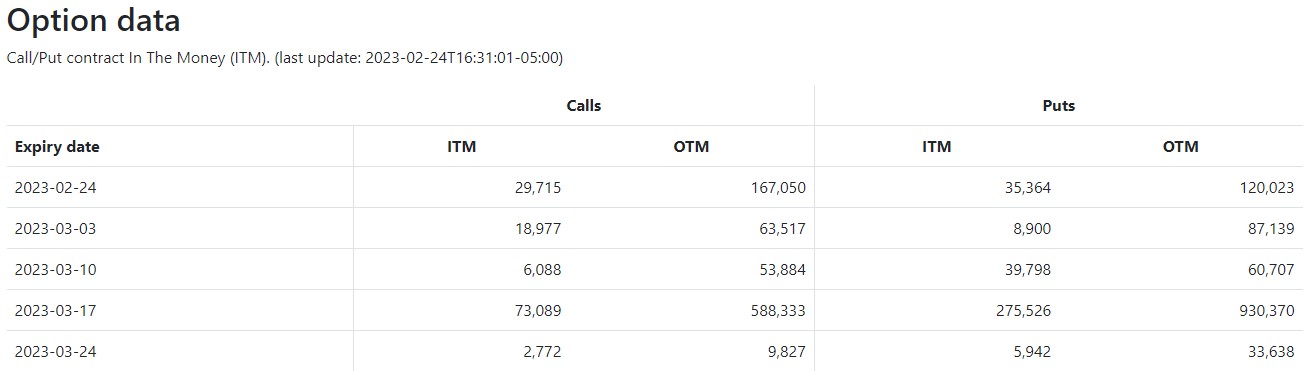Select the 2023-03-24 expiry date cell
Screen dimensions: 1307x371
[55, 352]
